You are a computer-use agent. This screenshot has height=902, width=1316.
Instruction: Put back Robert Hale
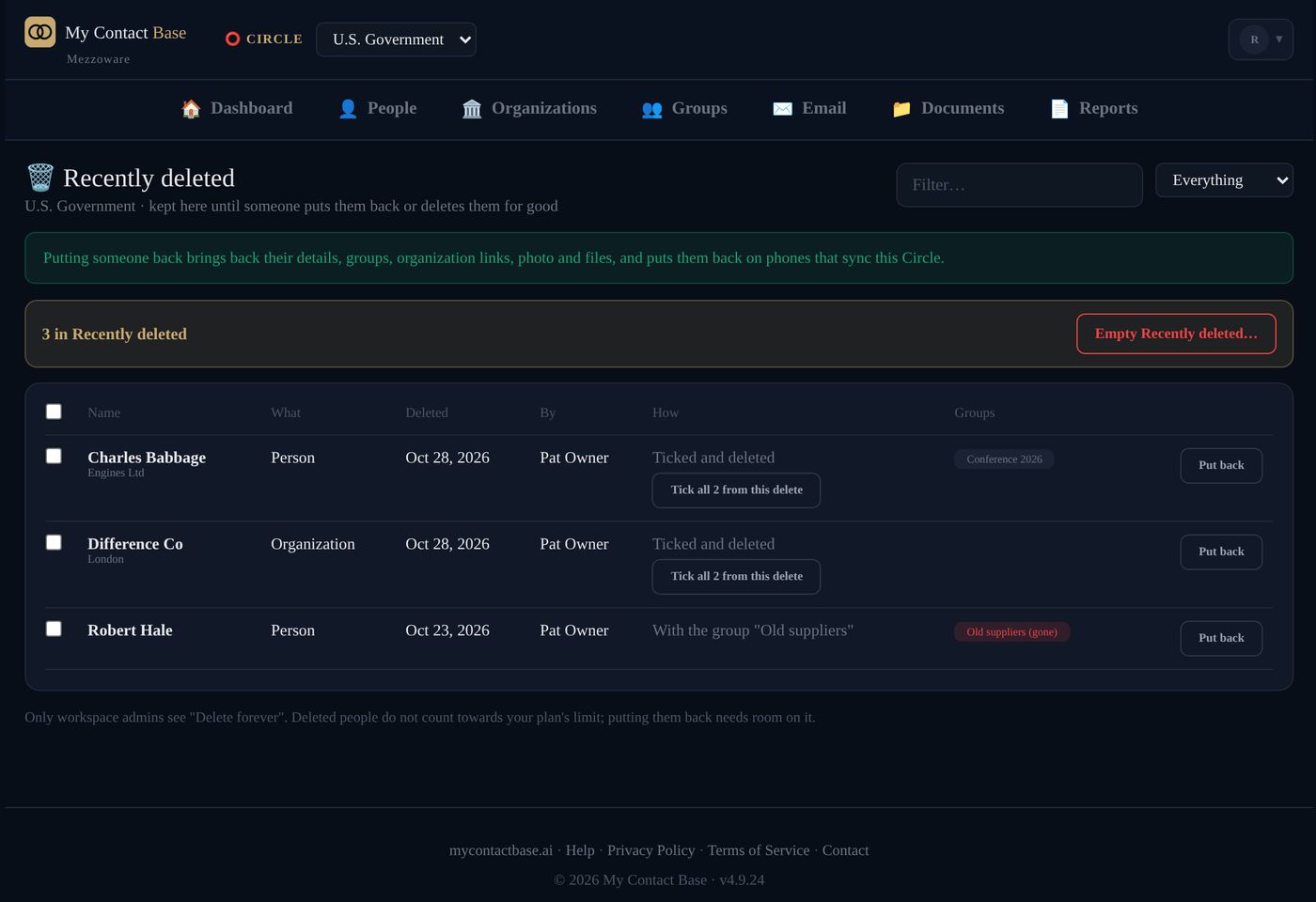coord(1221,639)
